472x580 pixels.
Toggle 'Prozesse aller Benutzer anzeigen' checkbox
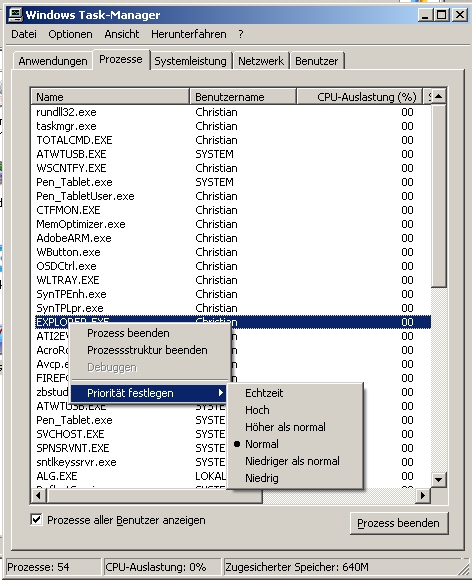tap(36, 520)
